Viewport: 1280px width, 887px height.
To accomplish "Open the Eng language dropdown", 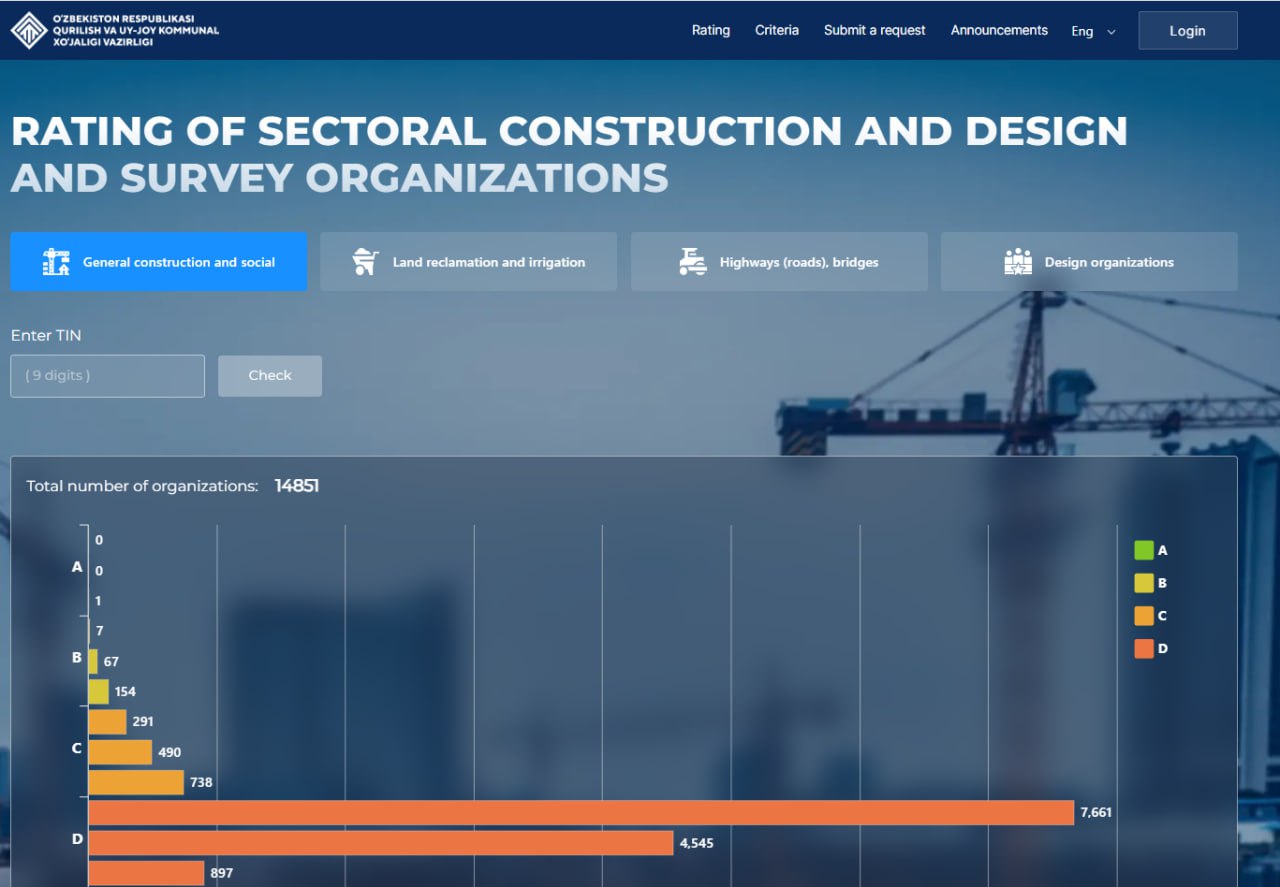I will tap(1083, 31).
